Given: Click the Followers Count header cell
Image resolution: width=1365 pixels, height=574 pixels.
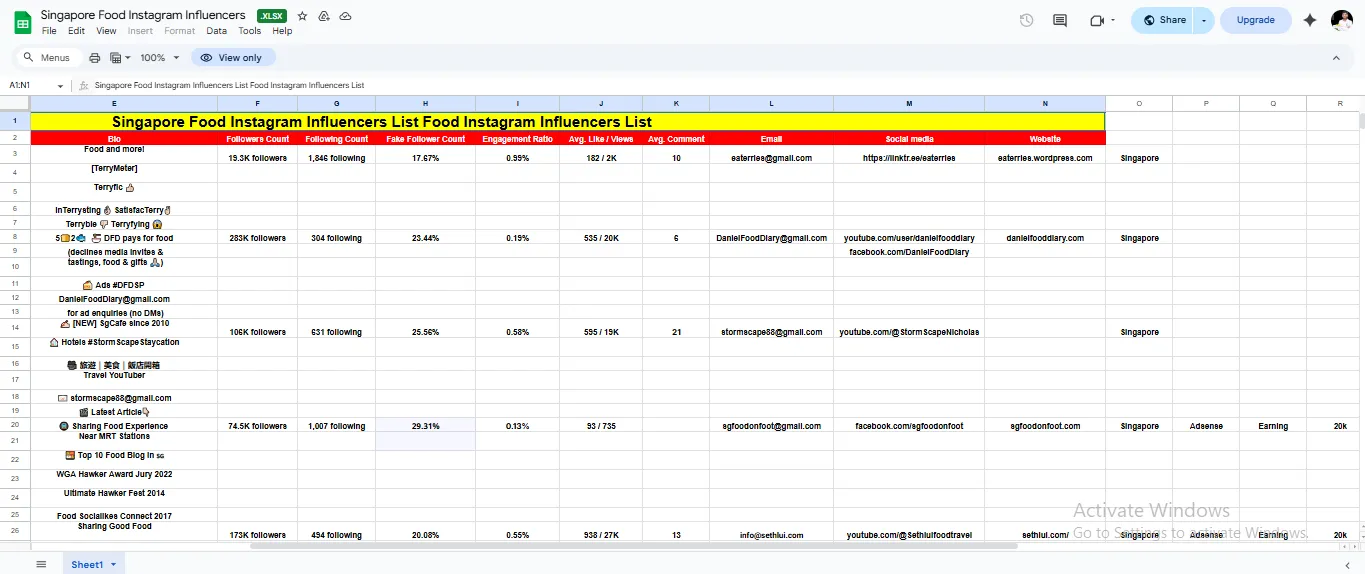Looking at the screenshot, I should click(257, 139).
